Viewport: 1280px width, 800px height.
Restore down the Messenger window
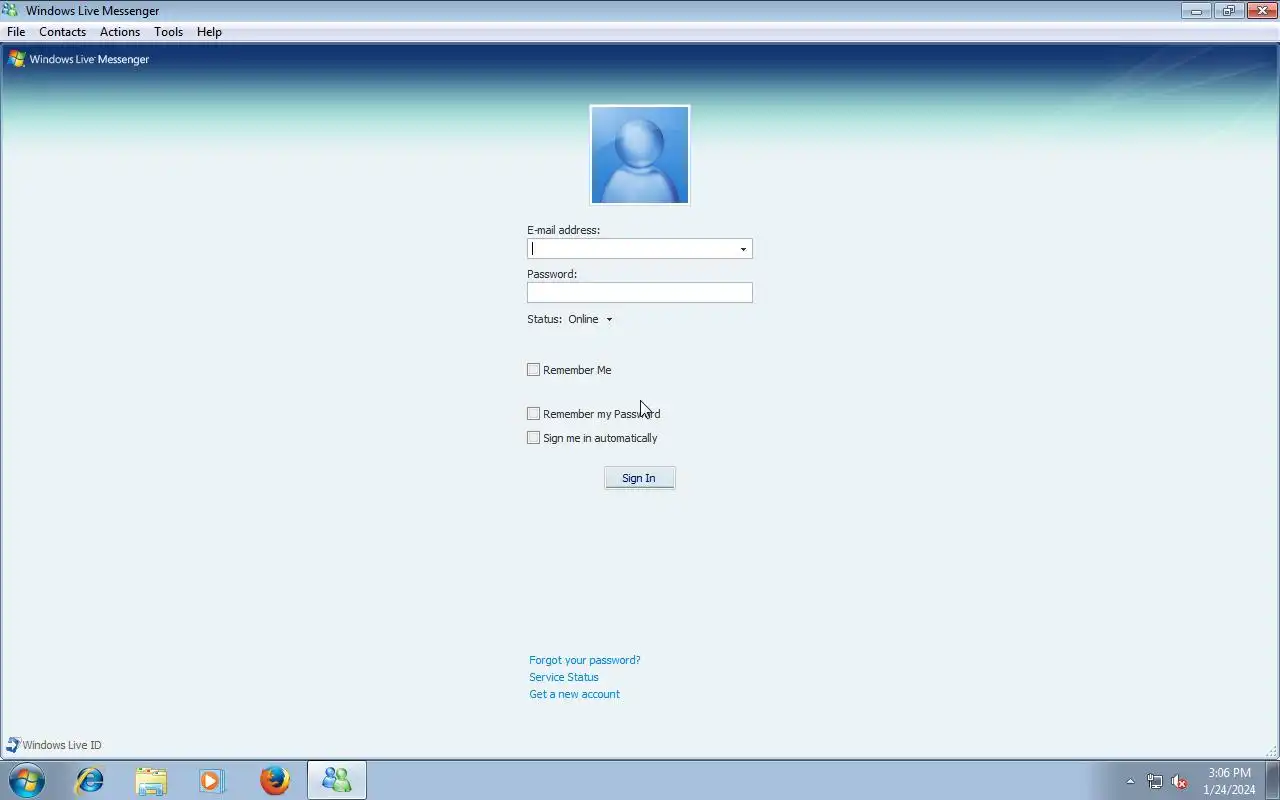(x=1229, y=11)
